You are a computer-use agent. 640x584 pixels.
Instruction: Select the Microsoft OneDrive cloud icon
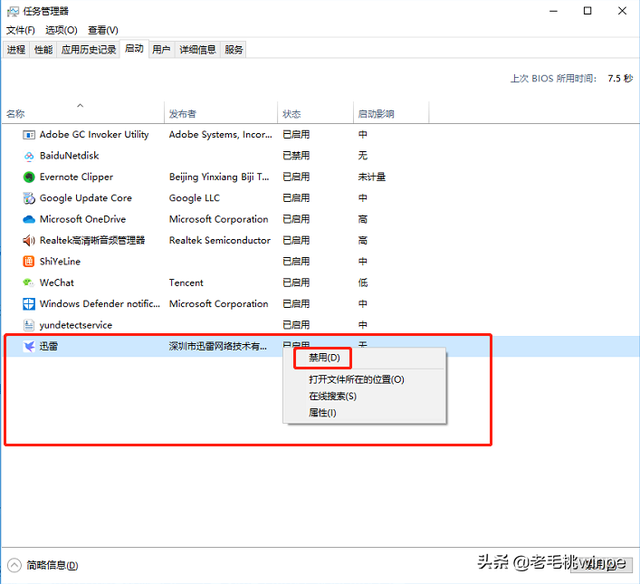tap(29, 220)
